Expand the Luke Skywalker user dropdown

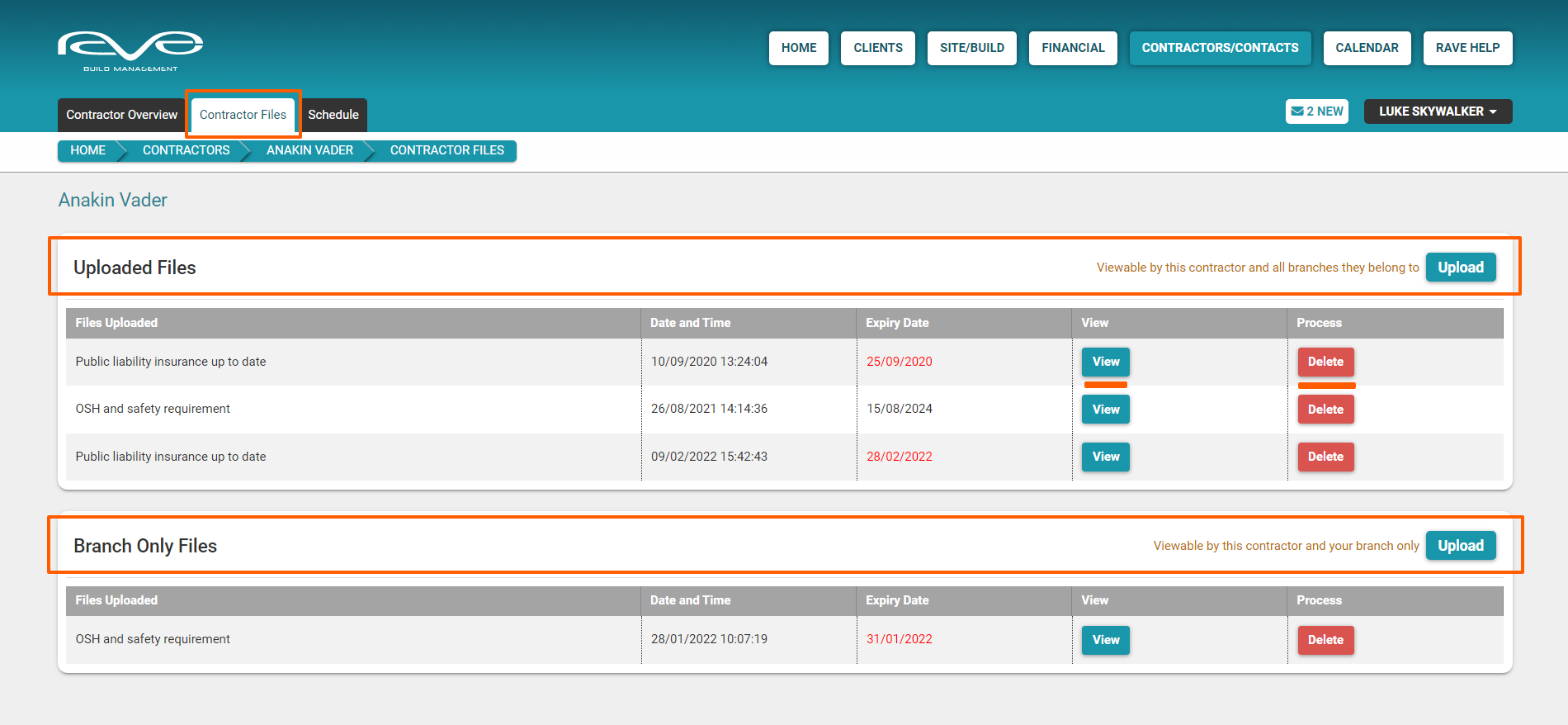1437,111
